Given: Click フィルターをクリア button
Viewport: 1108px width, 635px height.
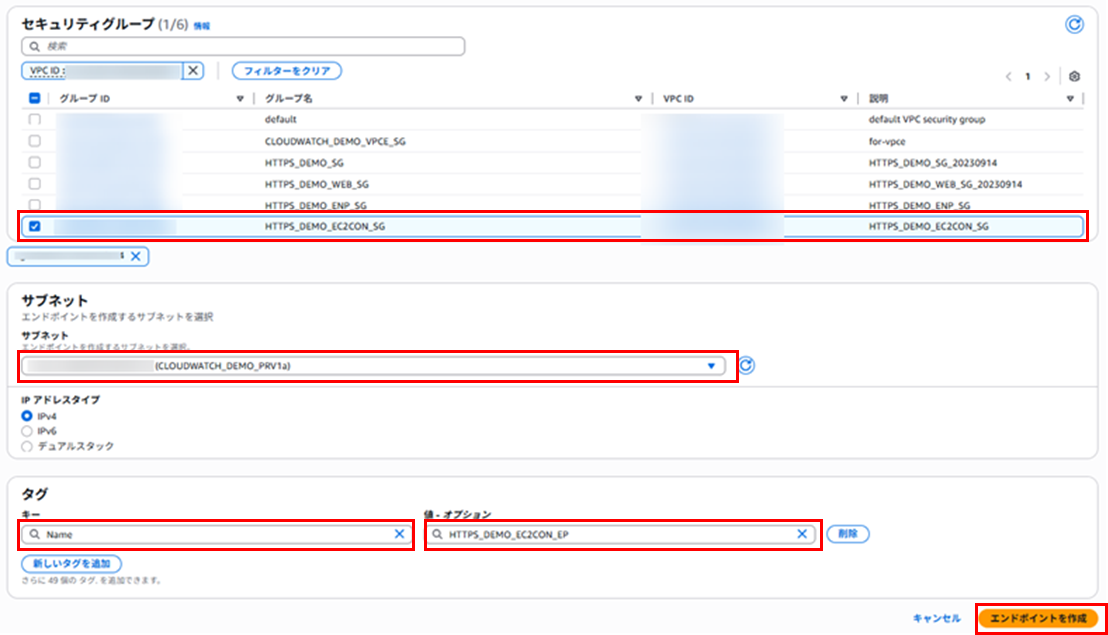Looking at the screenshot, I should click(287, 71).
